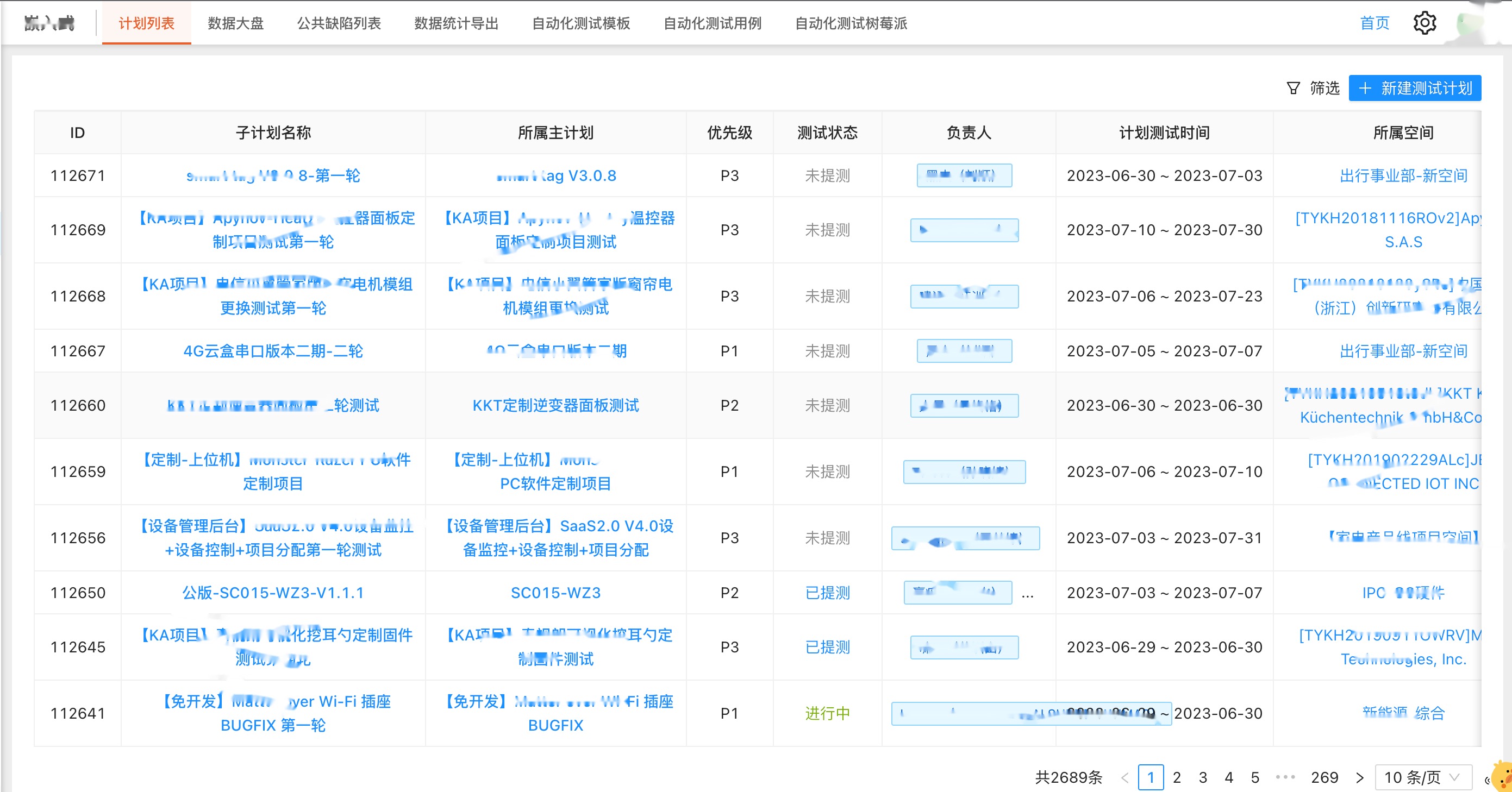Go to page 5
Image resolution: width=1512 pixels, height=792 pixels.
point(1255,777)
